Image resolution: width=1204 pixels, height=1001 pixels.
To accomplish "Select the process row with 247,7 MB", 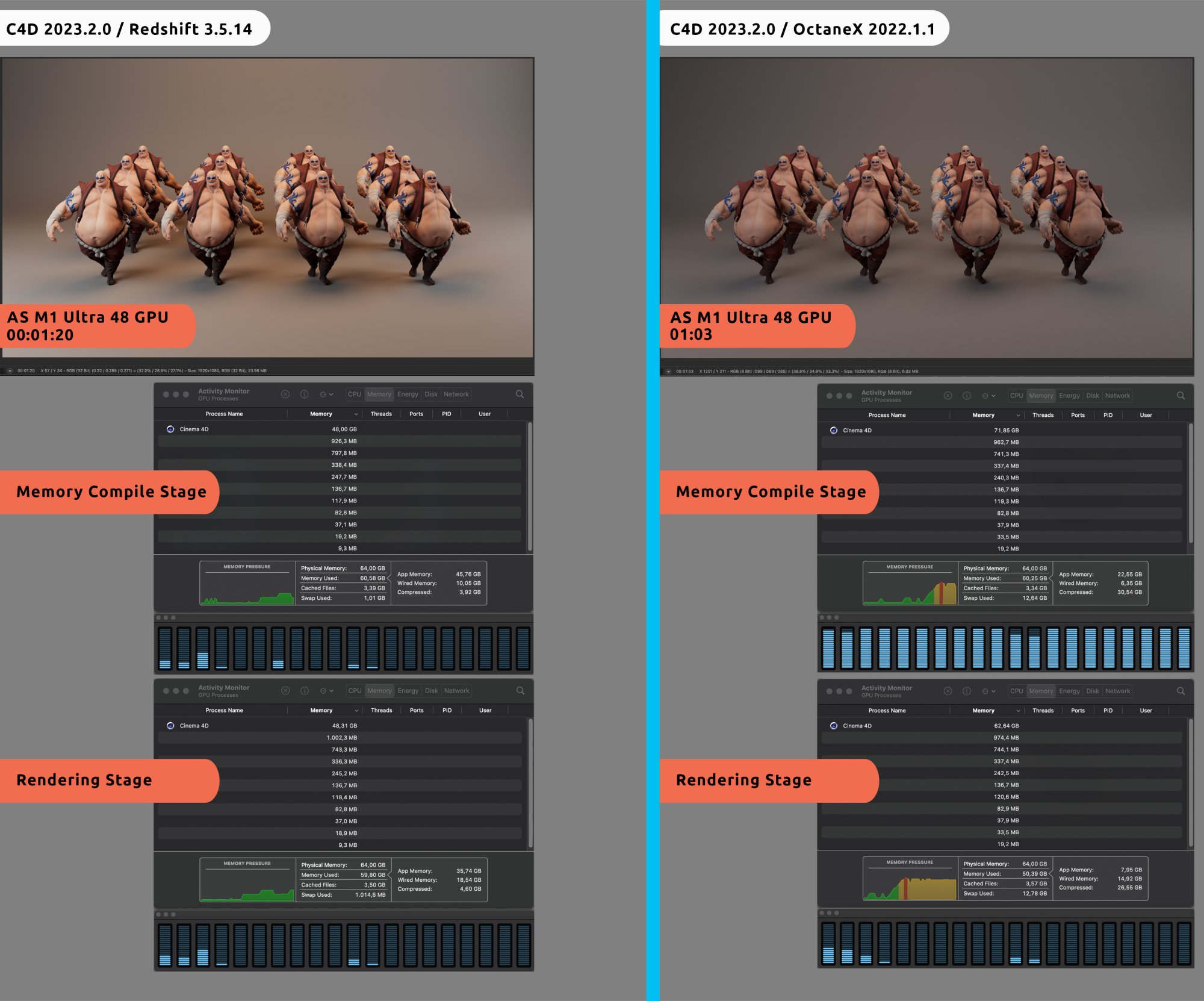I will (340, 477).
